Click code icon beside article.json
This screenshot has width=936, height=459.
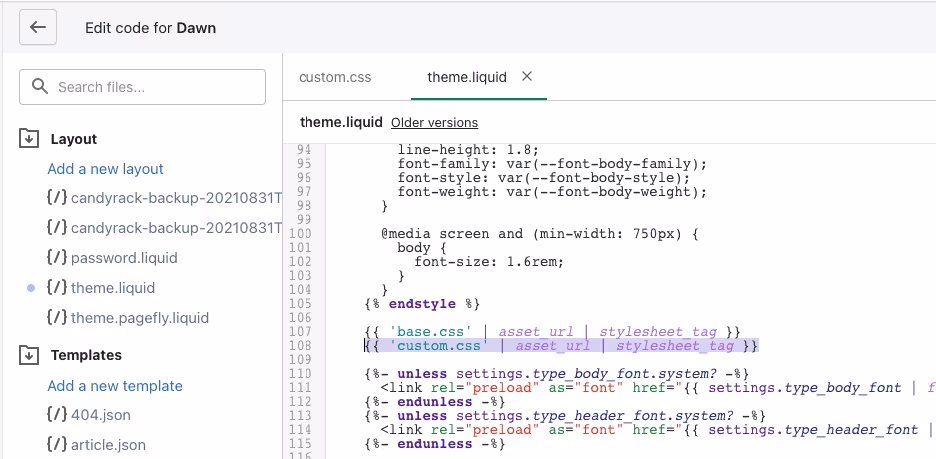tap(57, 444)
